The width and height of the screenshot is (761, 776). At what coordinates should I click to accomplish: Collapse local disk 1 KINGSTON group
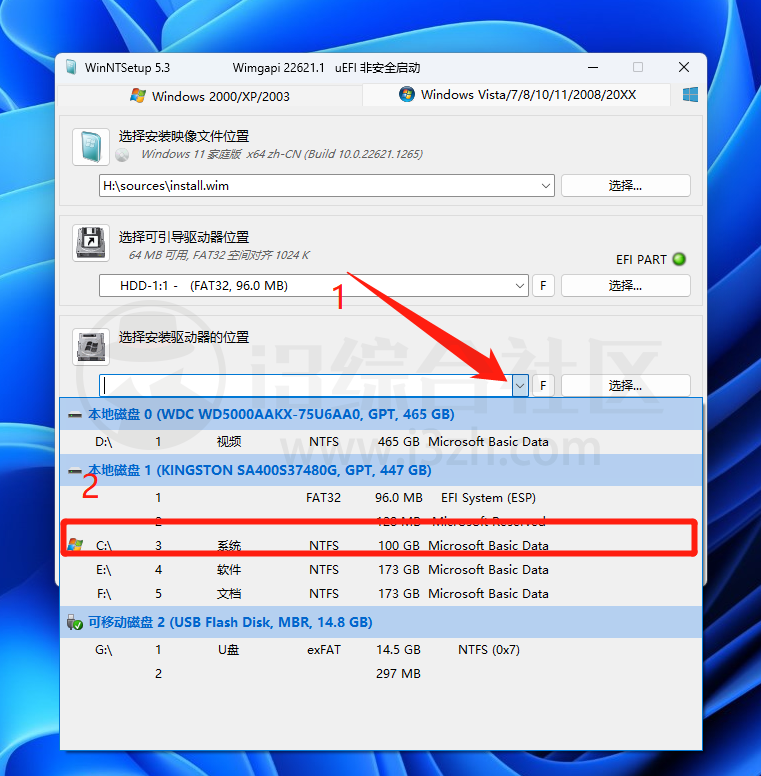pos(75,470)
